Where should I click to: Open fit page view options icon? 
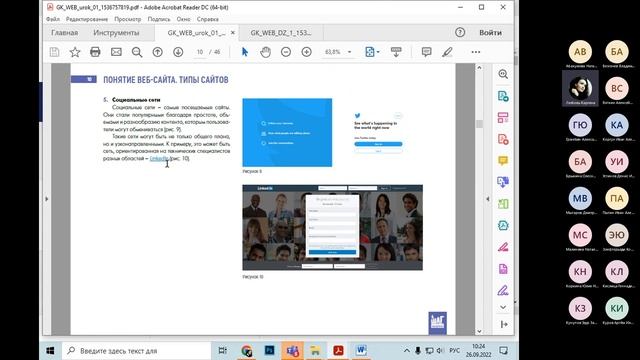click(x=371, y=52)
